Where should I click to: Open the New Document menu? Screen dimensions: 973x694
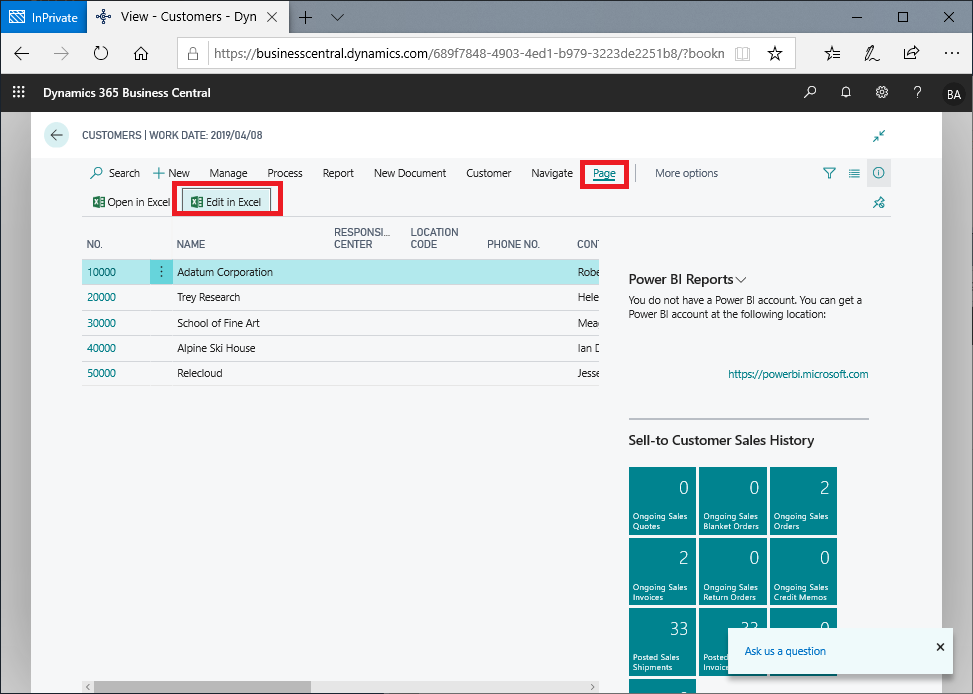[x=410, y=173]
